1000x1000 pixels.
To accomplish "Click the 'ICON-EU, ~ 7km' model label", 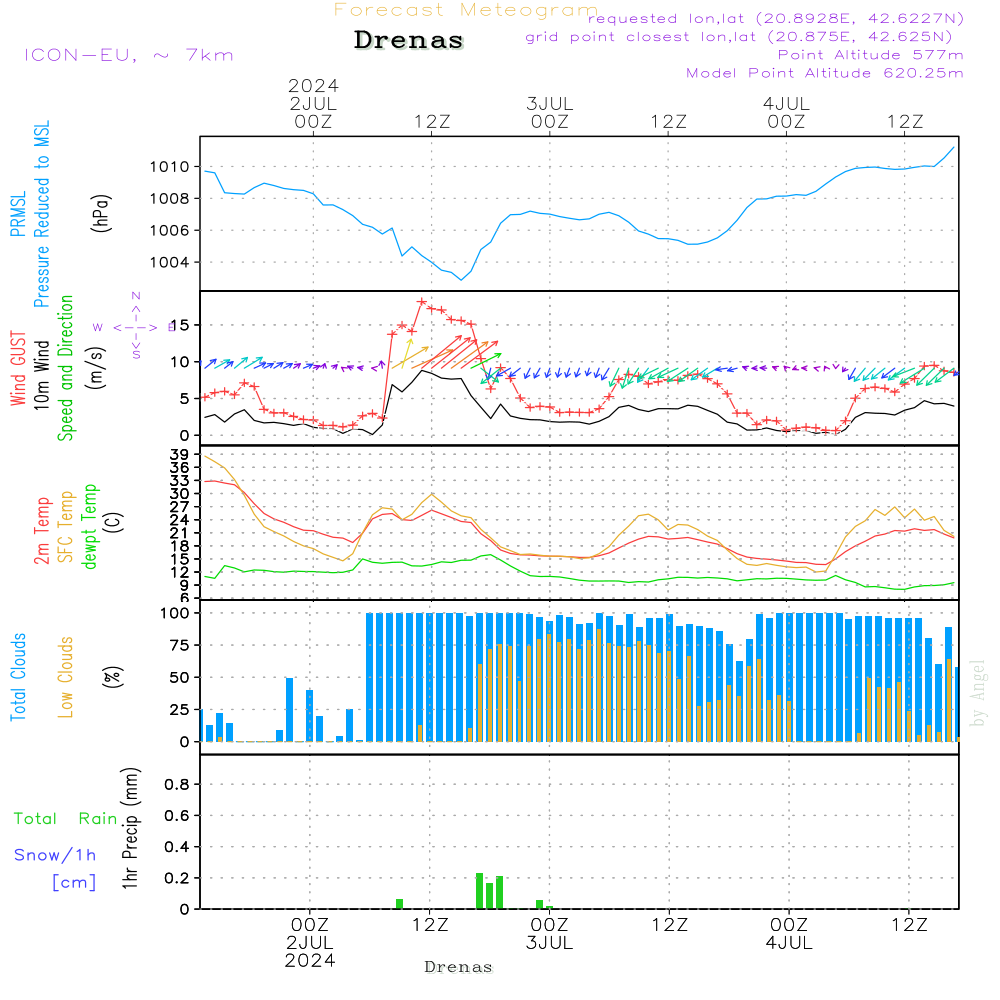I will [x=128, y=55].
